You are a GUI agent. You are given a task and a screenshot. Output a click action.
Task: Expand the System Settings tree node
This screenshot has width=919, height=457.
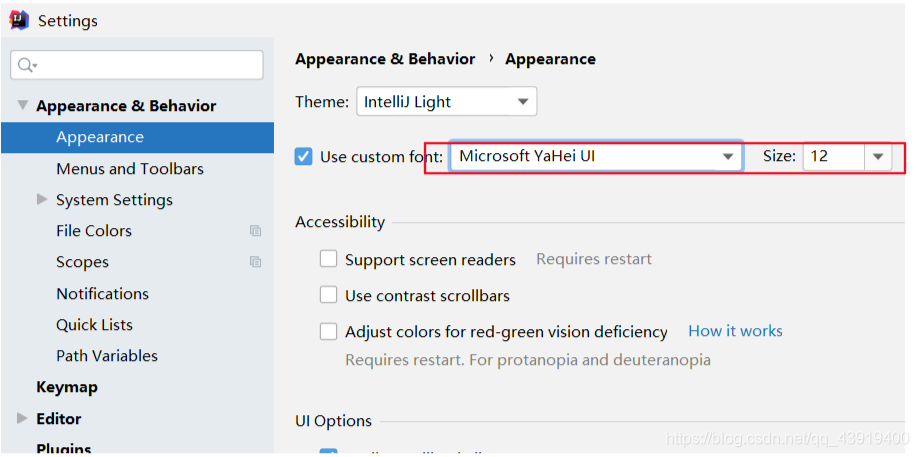[x=42, y=199]
